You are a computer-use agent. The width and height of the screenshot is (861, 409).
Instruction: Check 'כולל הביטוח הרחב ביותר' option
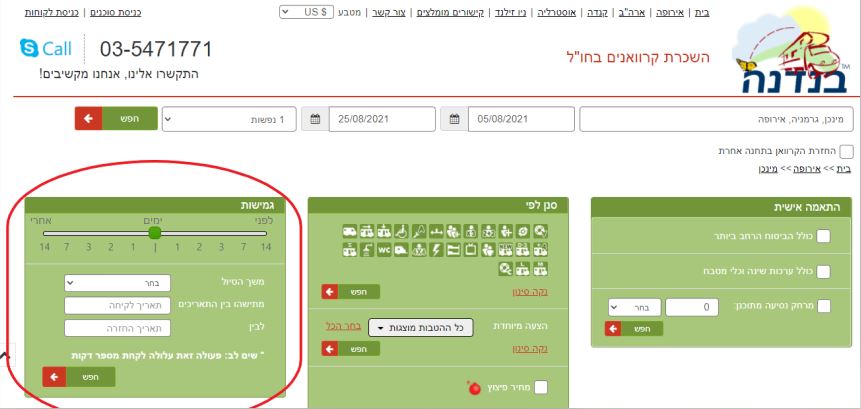[823, 236]
